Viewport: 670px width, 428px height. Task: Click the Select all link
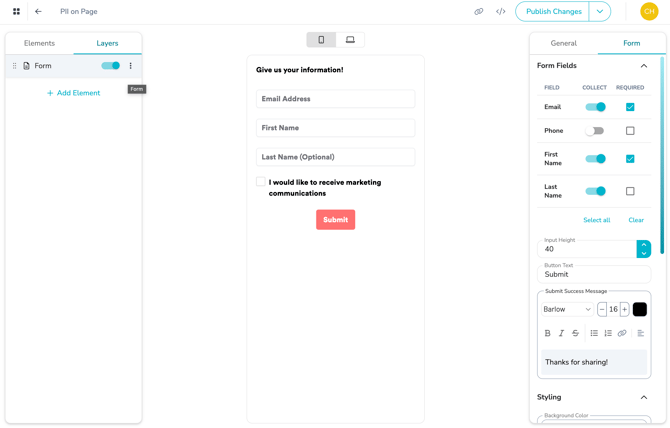point(596,220)
